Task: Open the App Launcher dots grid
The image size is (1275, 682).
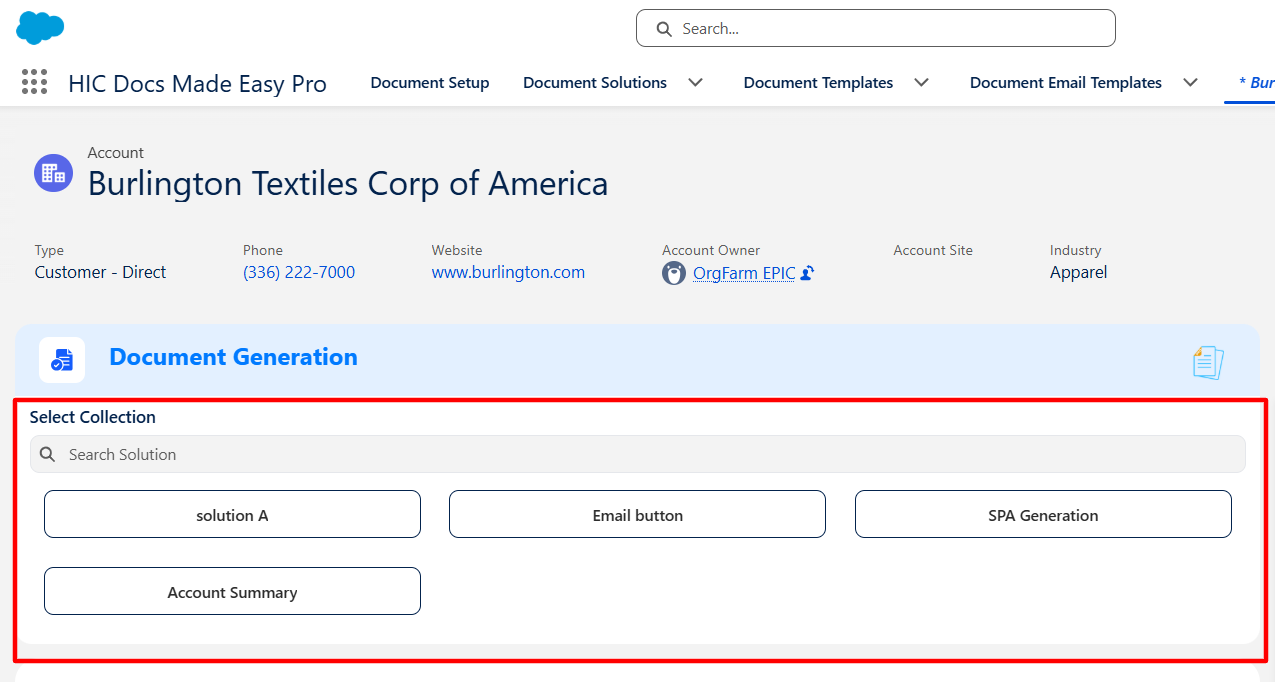Action: tap(34, 82)
